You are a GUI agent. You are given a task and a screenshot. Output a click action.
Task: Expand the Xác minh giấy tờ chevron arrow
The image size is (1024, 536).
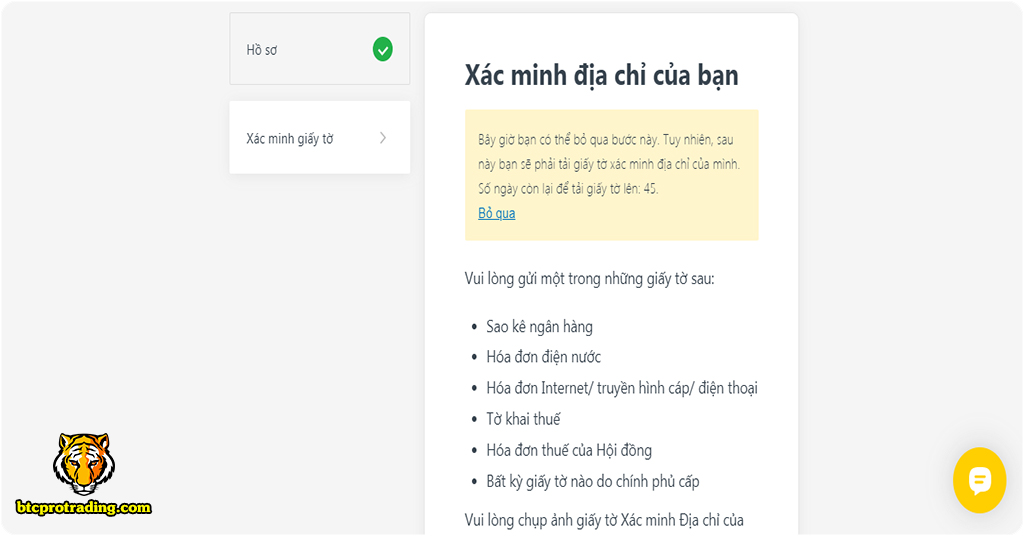tap(383, 138)
